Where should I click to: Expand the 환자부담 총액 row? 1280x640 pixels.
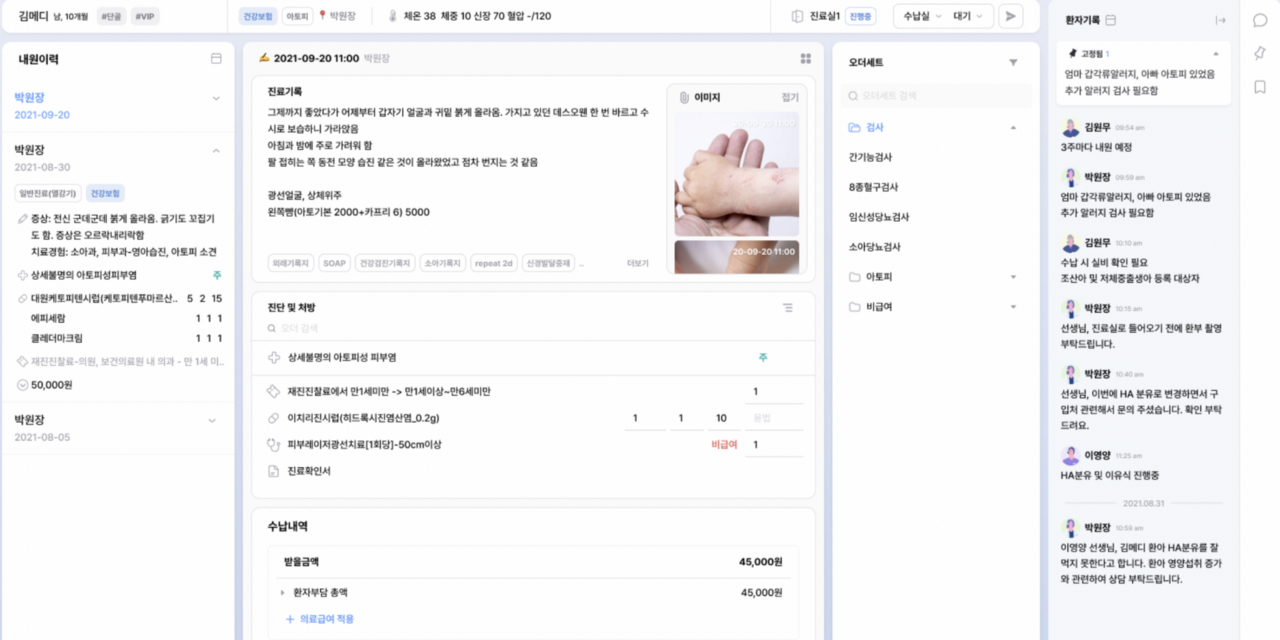point(283,593)
